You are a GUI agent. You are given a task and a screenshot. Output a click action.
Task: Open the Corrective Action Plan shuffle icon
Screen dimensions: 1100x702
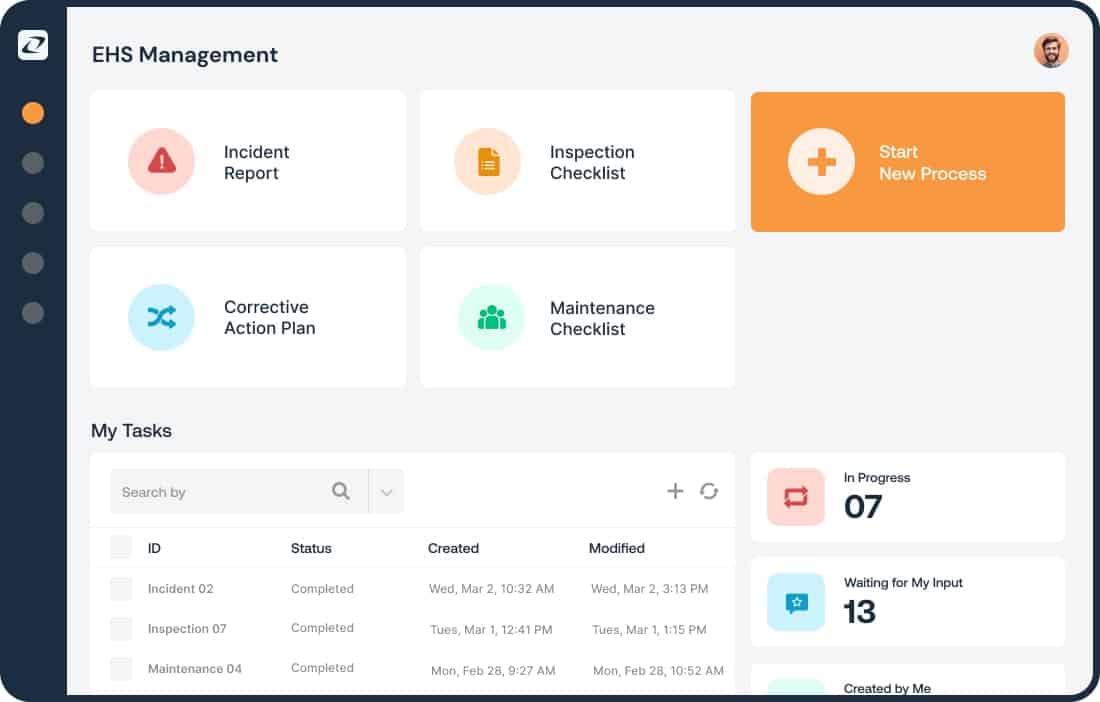(162, 317)
